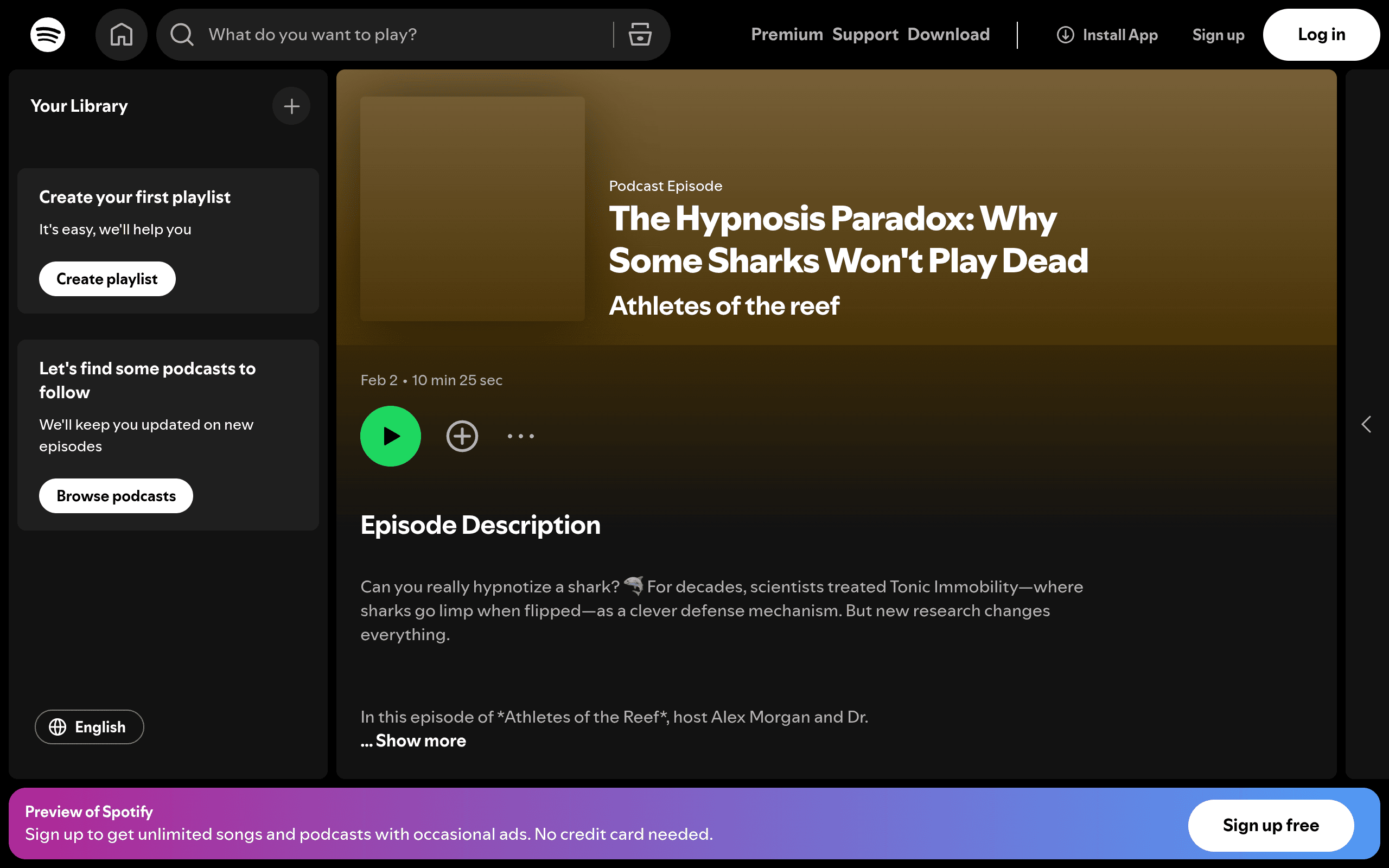Click the Spotify logo
This screenshot has width=1389, height=868.
click(48, 34)
